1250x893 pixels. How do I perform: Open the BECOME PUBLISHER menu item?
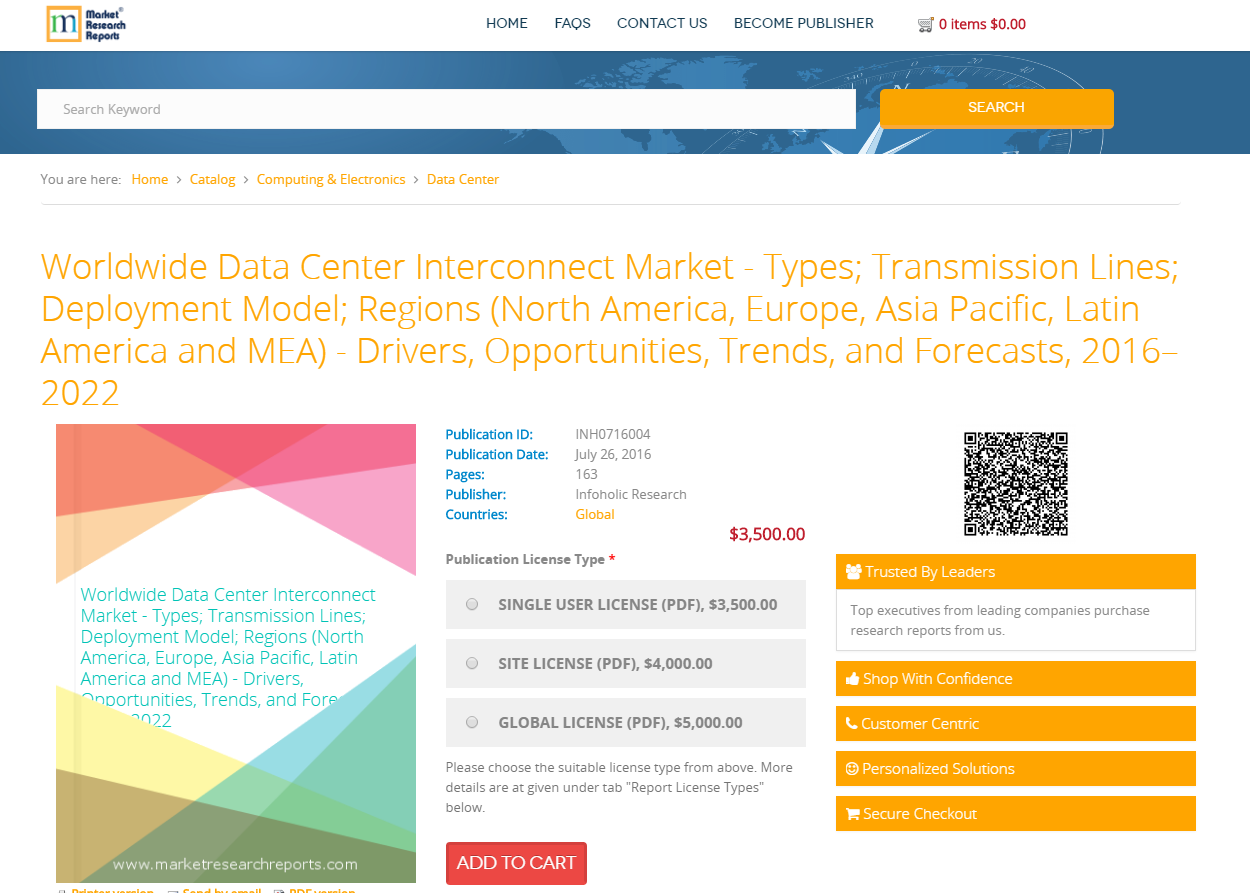click(x=804, y=23)
